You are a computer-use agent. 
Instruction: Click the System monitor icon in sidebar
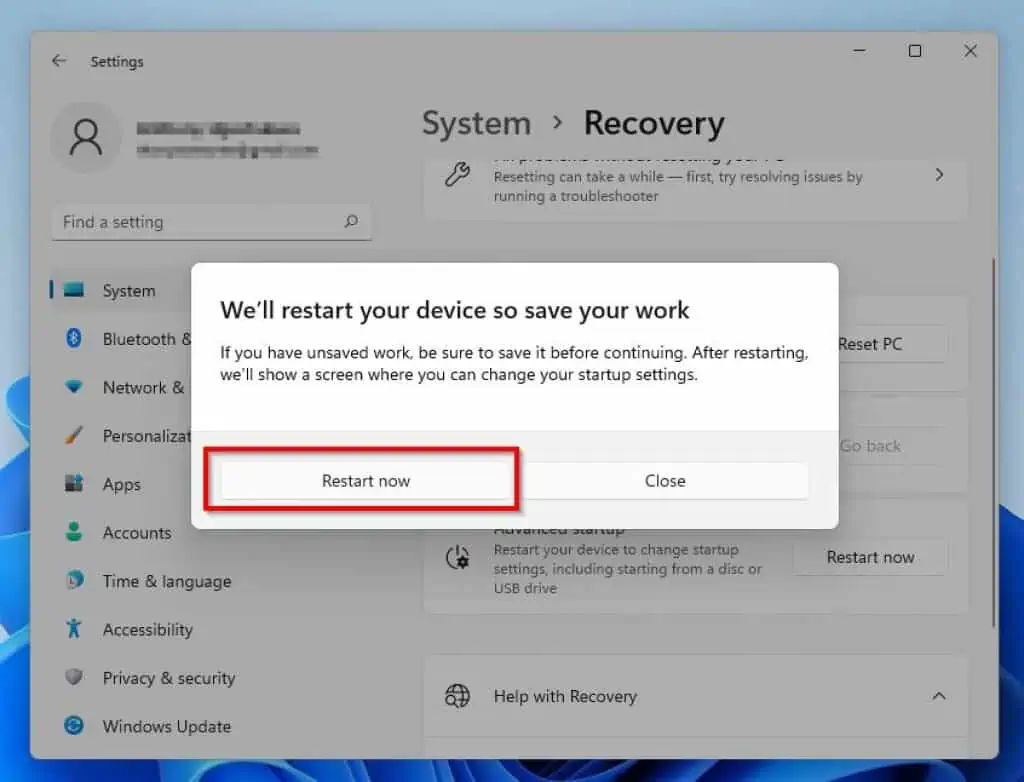[x=74, y=291]
